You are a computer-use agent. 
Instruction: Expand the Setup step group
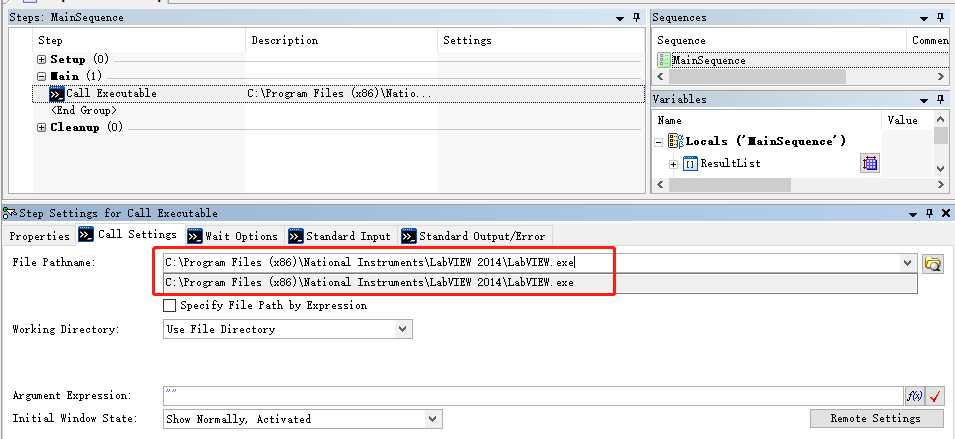coord(41,60)
